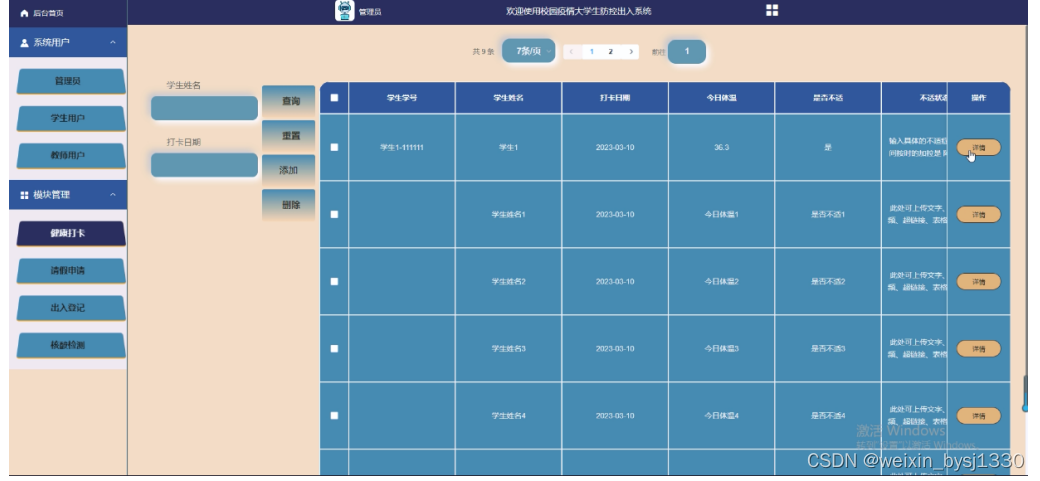Viewport: 1040px width, 481px height.
Task: Focus the 前往 page jump input box
Action: click(686, 51)
